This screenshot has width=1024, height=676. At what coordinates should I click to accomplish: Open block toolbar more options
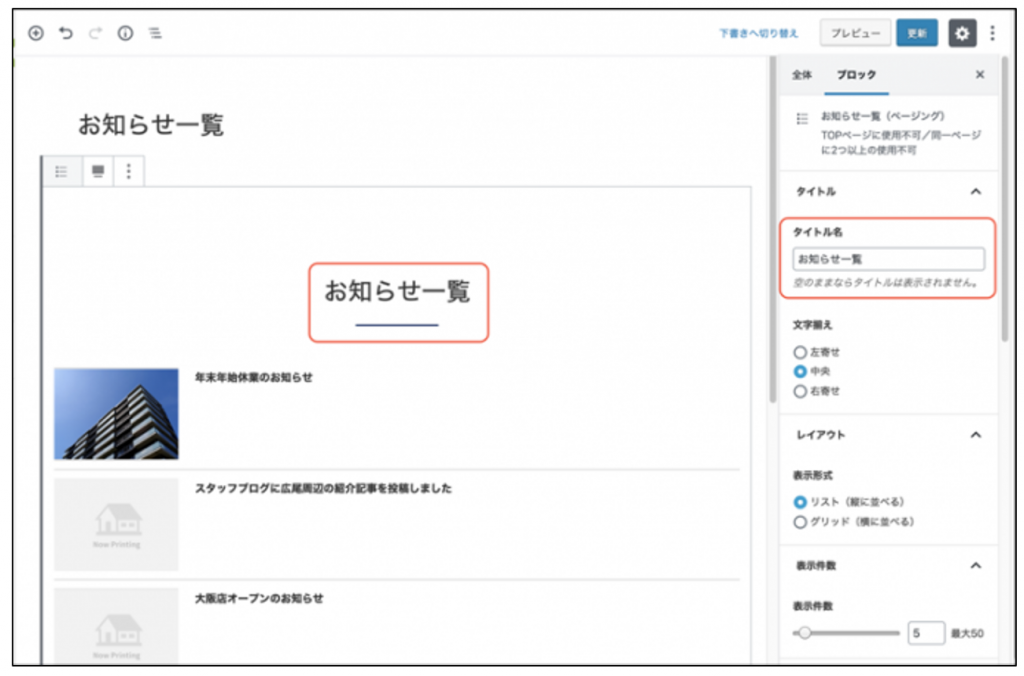click(128, 171)
